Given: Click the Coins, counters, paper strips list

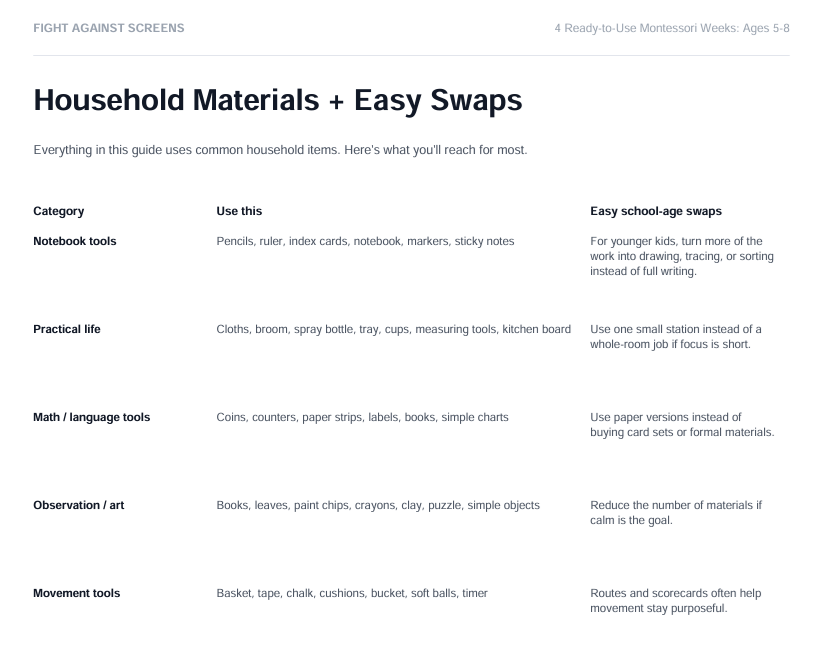Looking at the screenshot, I should pos(362,417).
